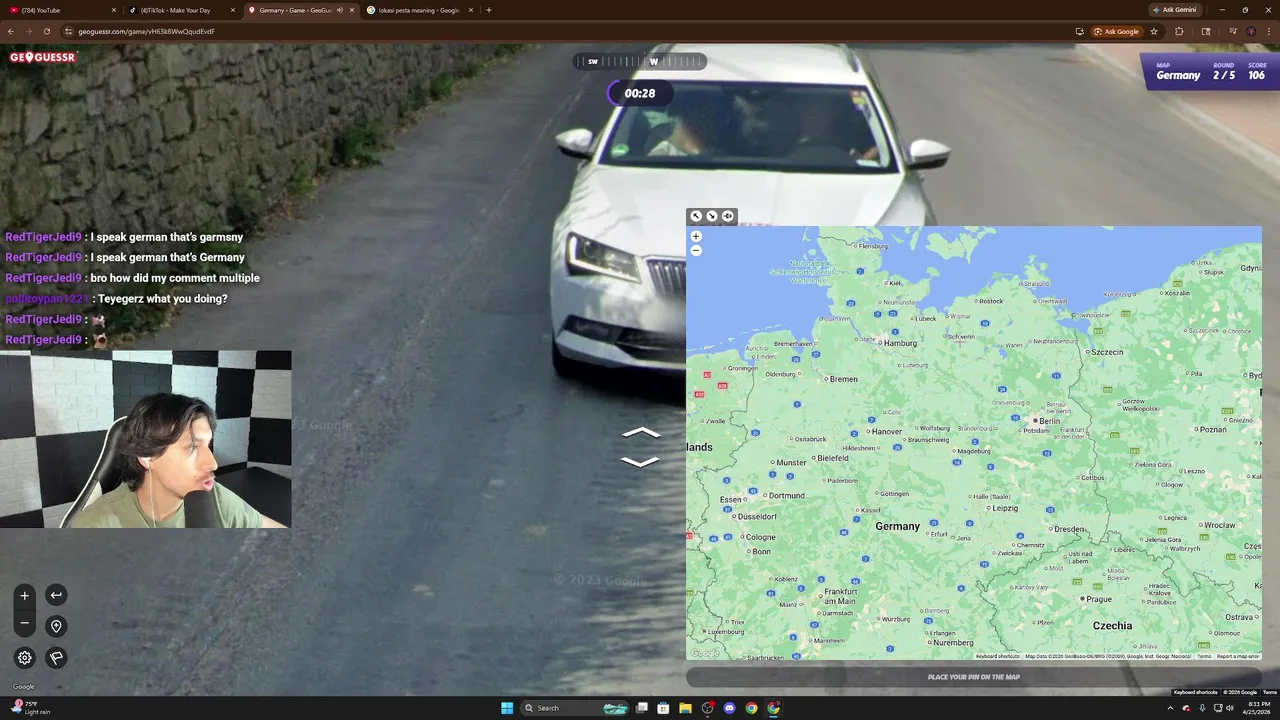Shrink the guess map with arrow icon
The width and height of the screenshot is (1280, 720).
712,216
